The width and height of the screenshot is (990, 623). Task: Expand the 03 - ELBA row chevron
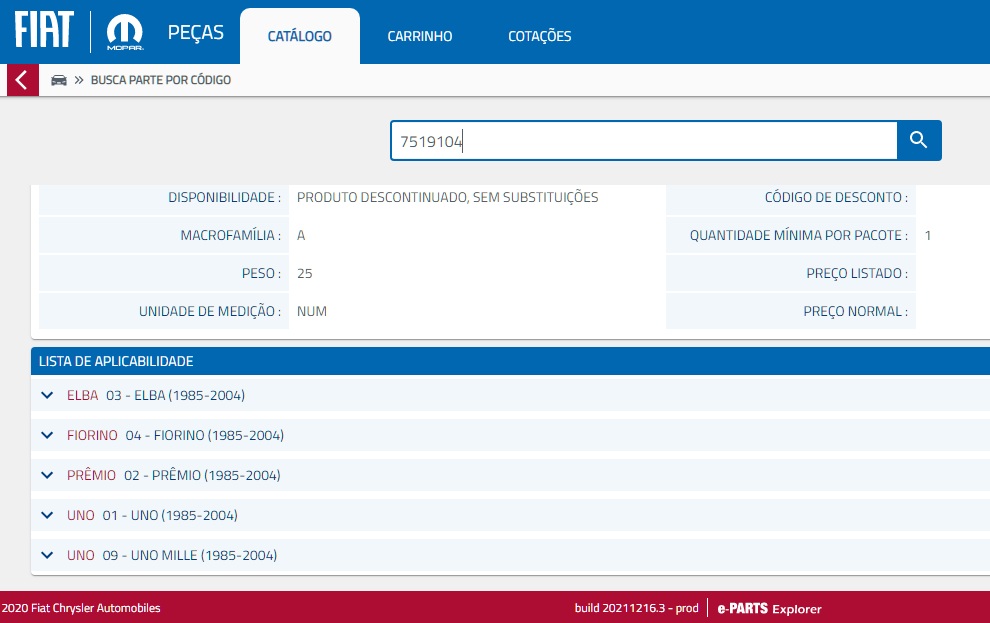point(46,395)
